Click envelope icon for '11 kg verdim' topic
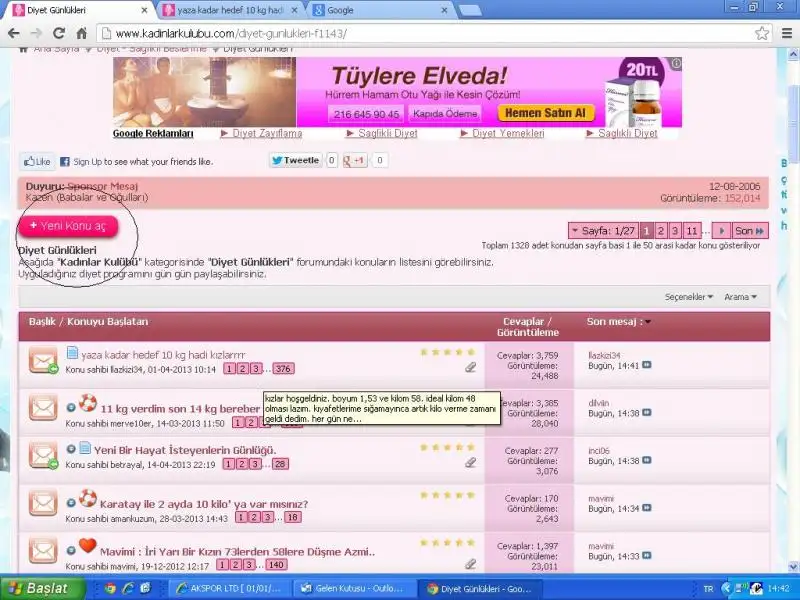Screen dimensions: 800x600 click(43, 408)
